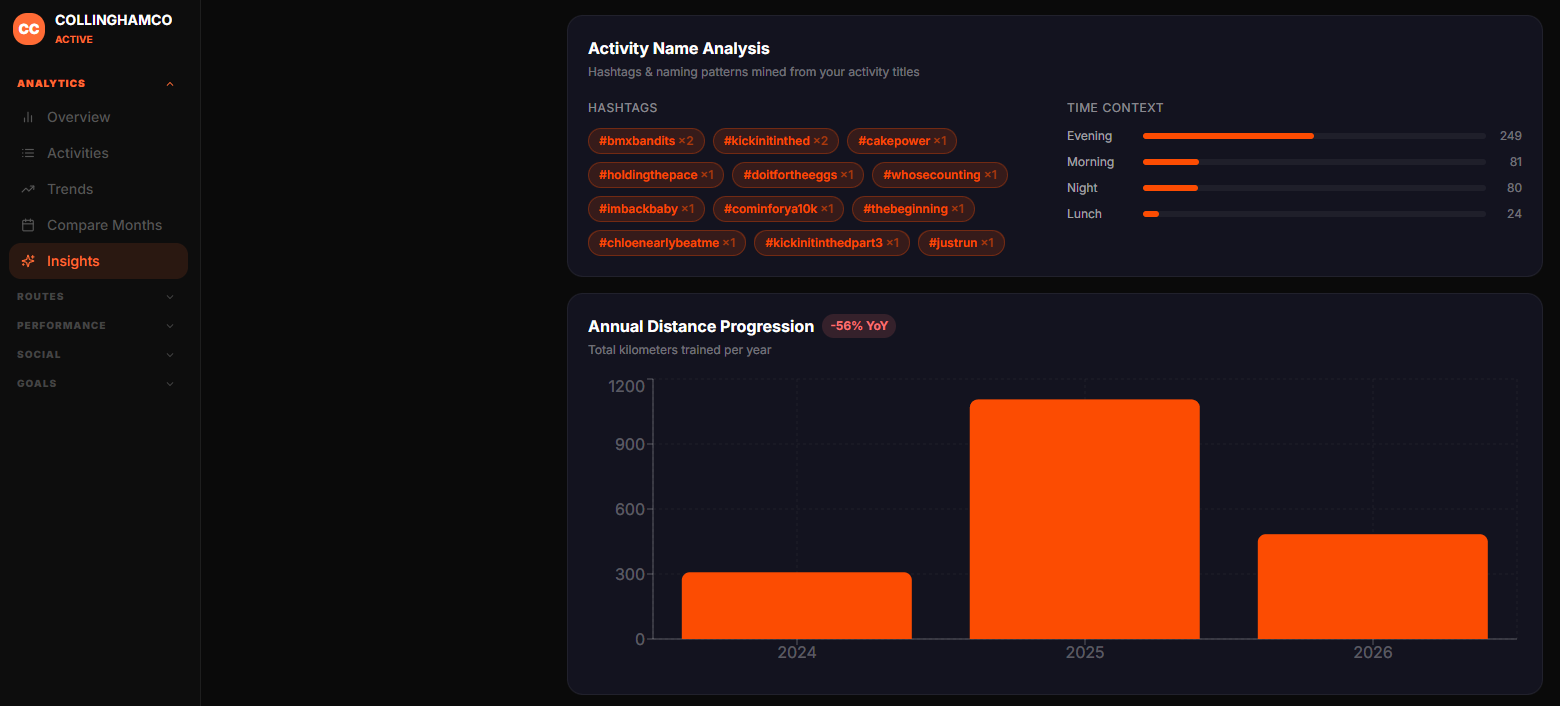
Task: Select the Insights menu item
Action: (98, 261)
